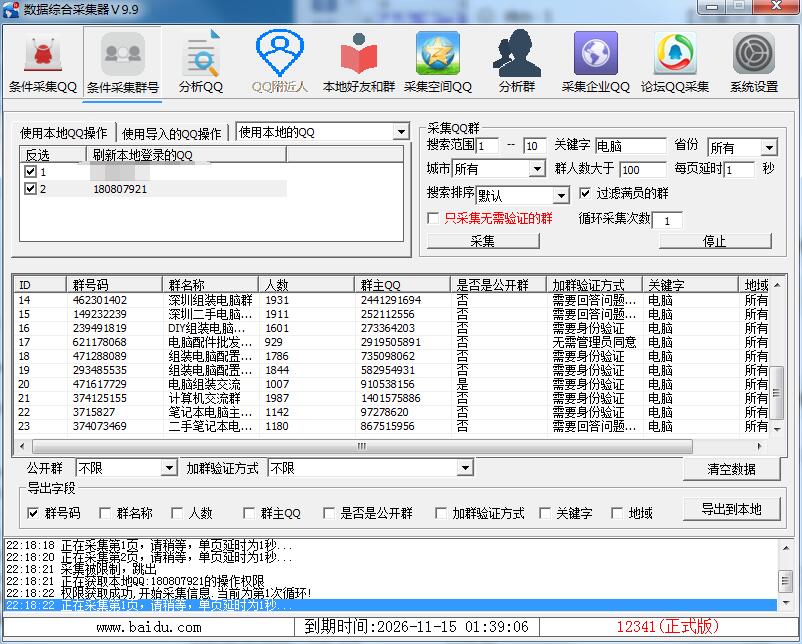802x644 pixels.
Task: Sort by 群名称 column header
Action: [210, 284]
